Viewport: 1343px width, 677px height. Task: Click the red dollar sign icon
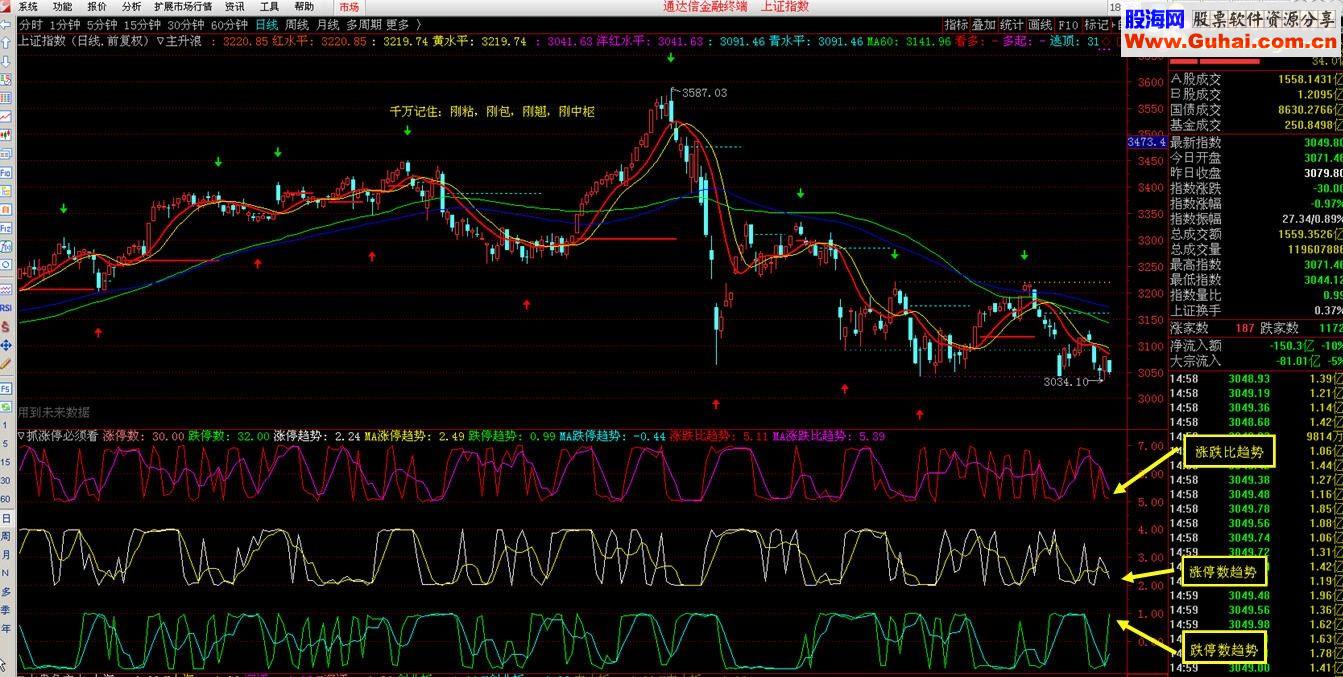point(6,326)
